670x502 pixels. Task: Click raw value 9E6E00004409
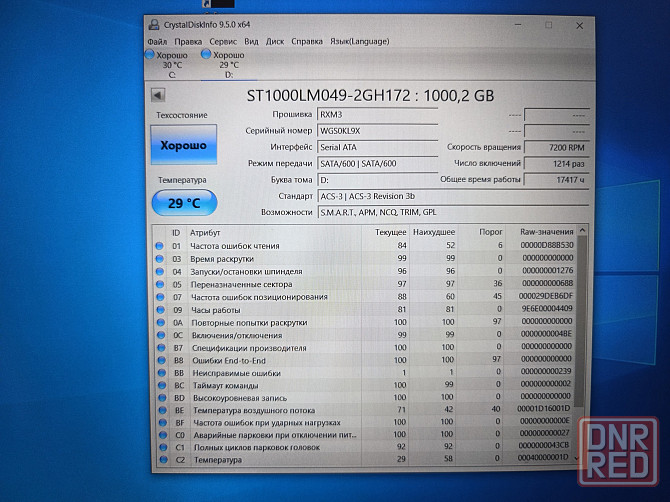(x=547, y=308)
